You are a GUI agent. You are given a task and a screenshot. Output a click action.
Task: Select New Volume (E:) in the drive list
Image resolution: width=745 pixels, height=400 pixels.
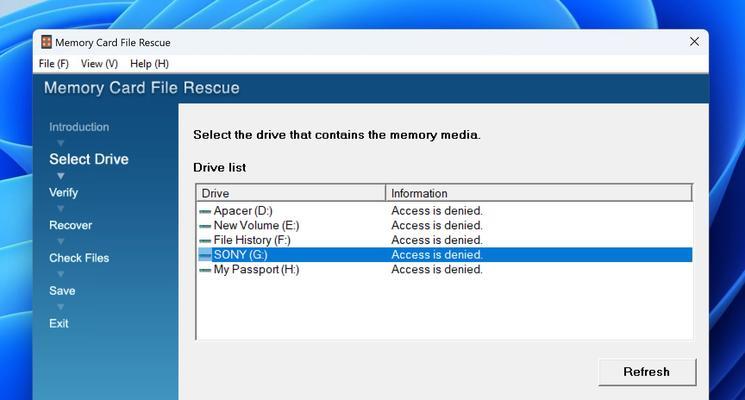click(256, 225)
